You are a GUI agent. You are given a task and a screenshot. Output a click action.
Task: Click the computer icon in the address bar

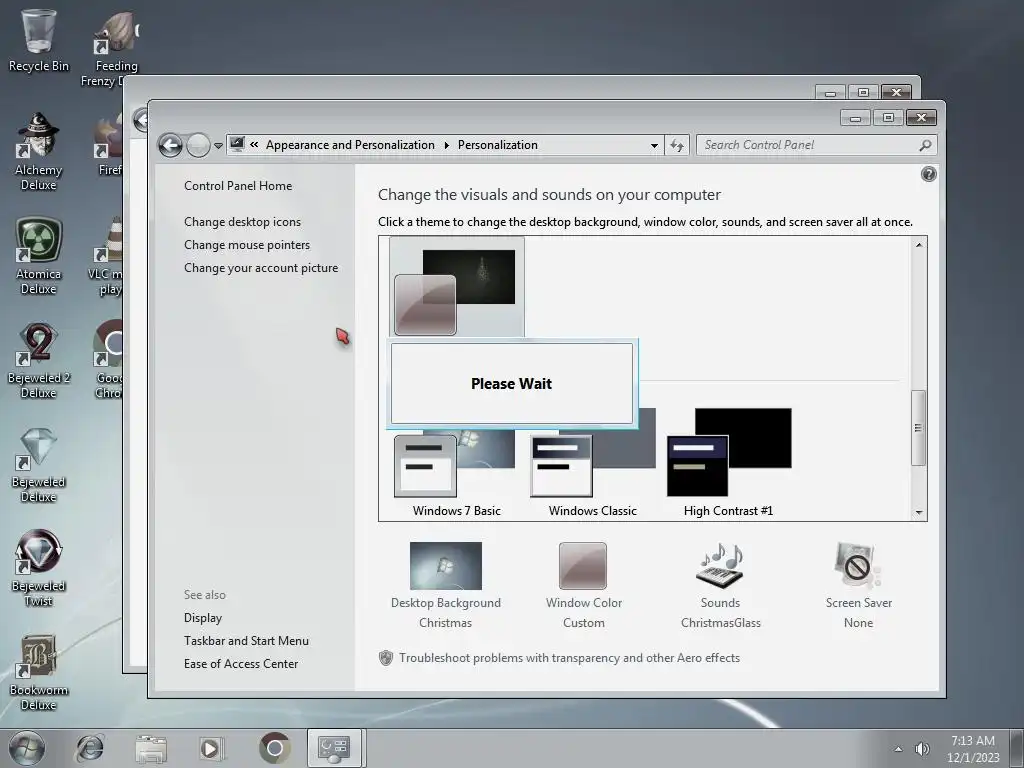[237, 144]
